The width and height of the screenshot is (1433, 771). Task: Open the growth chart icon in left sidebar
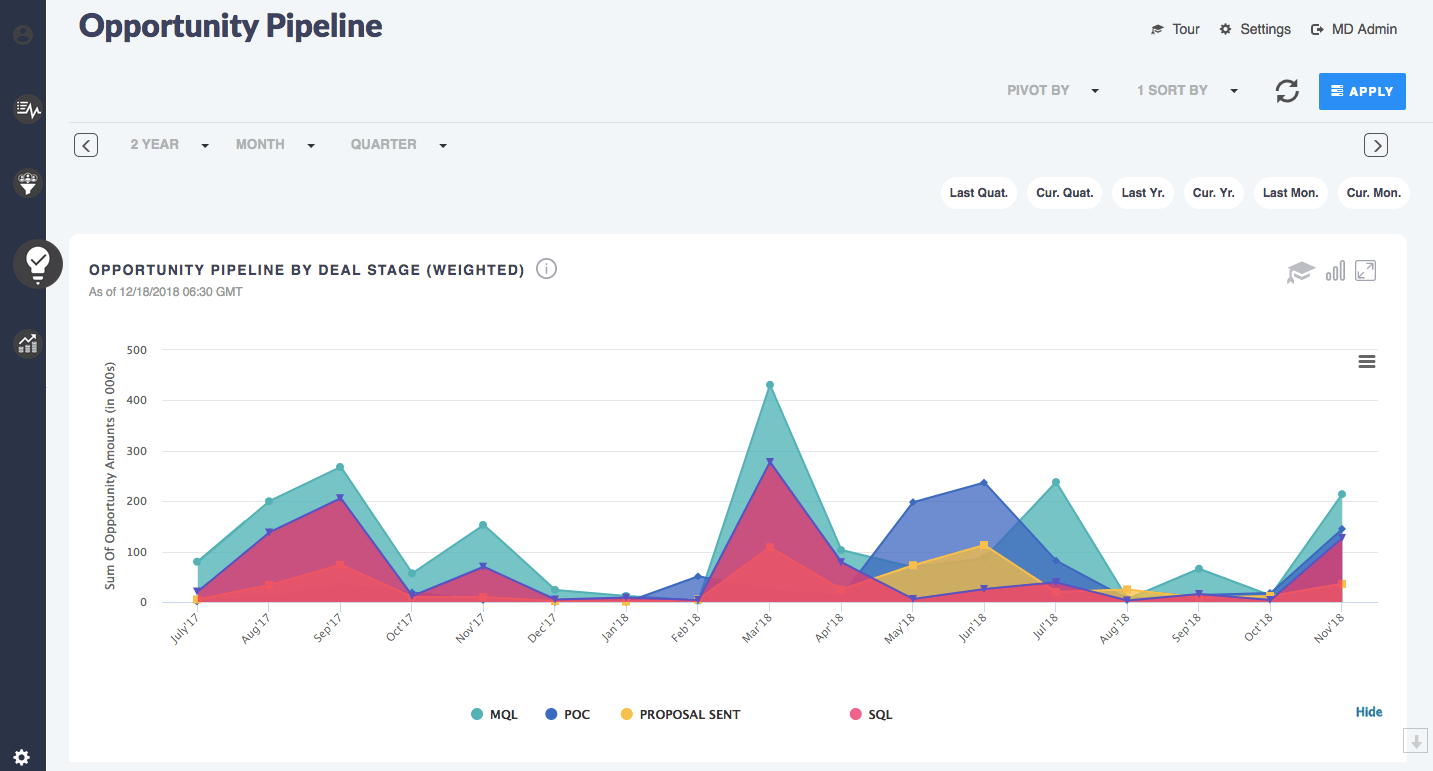click(x=26, y=343)
